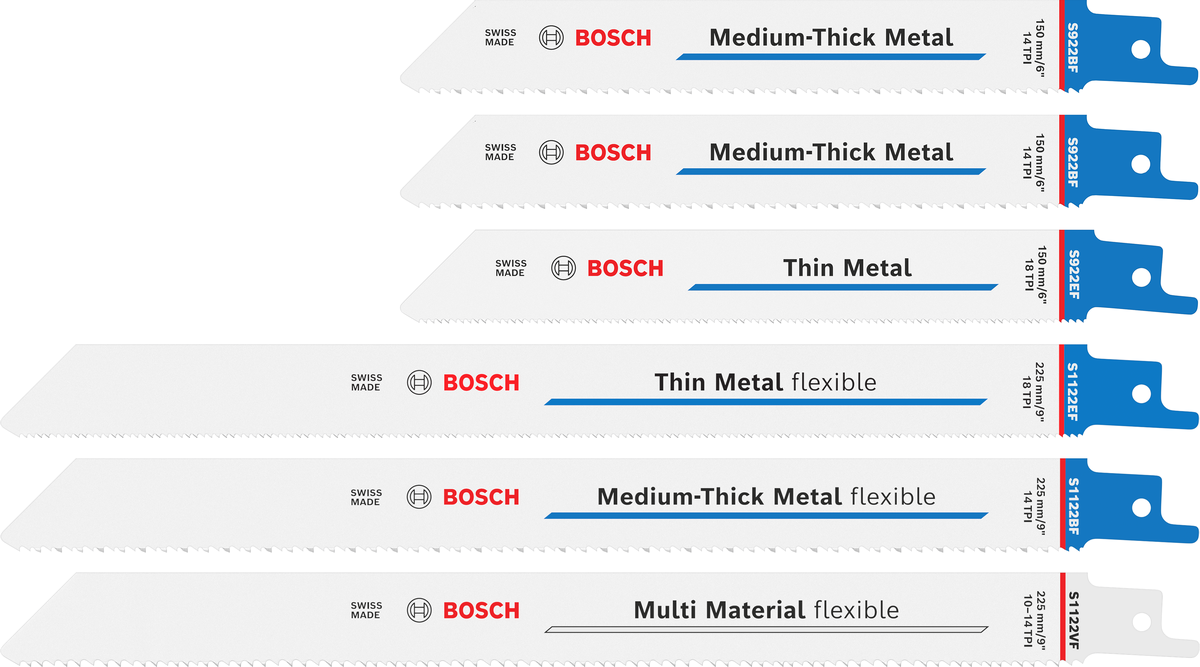Click the Bosch logo on the Thin Metal blade
The height and width of the screenshot is (667, 1200).
pos(607,268)
